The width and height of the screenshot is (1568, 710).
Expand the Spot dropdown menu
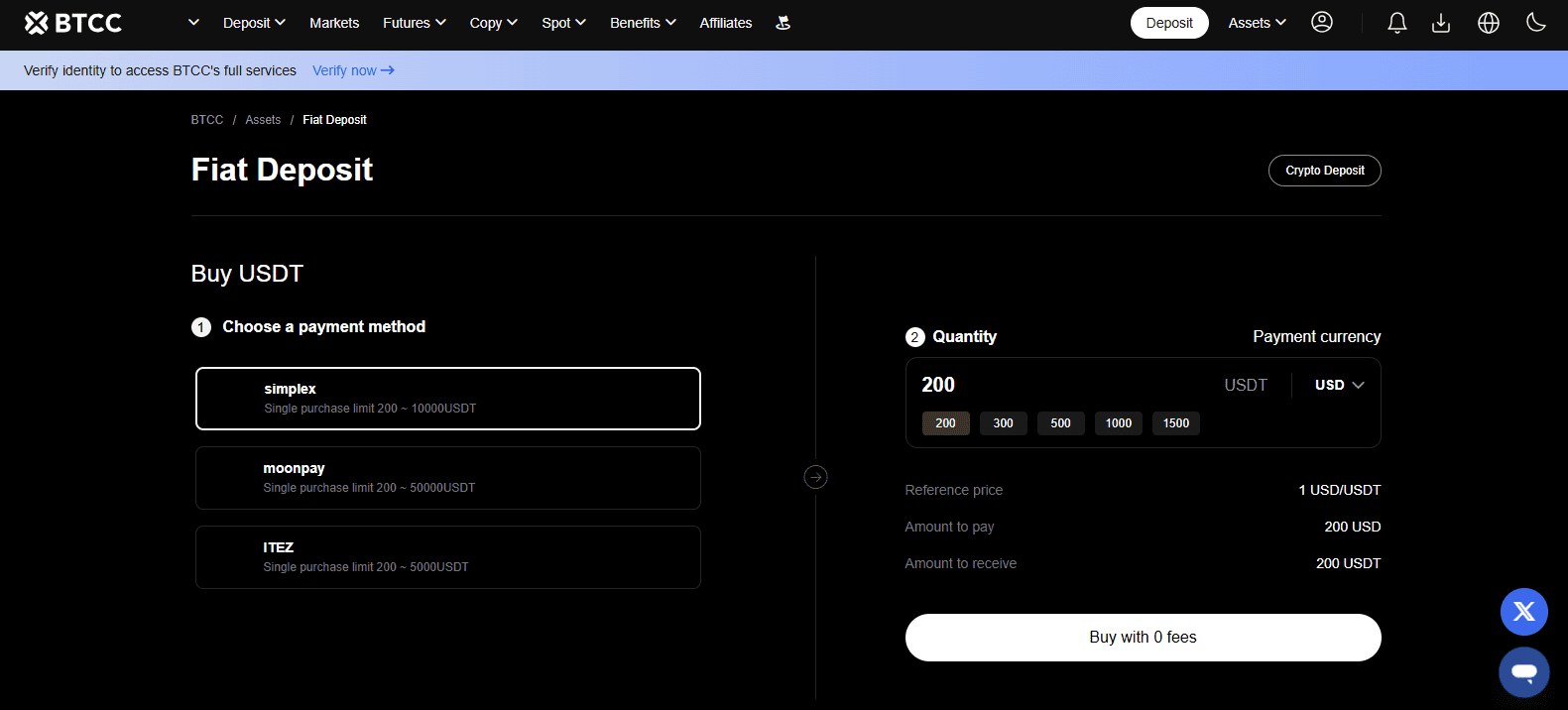(564, 23)
